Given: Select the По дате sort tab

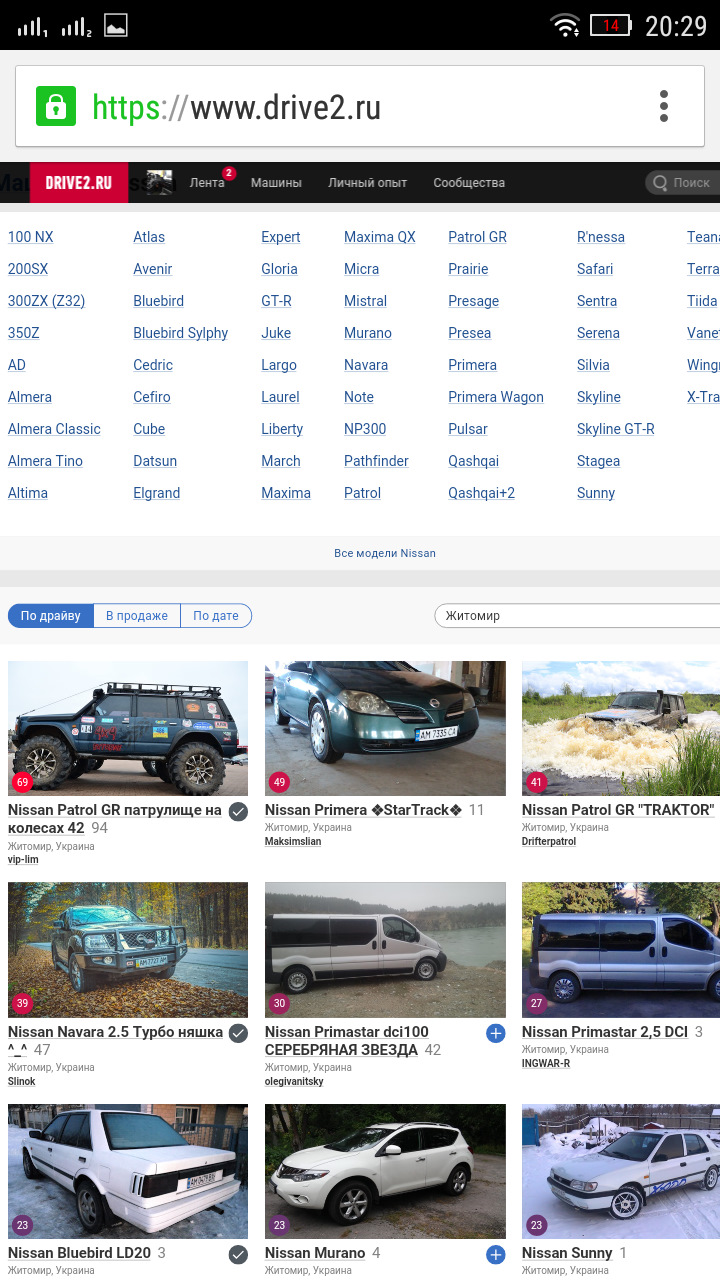Looking at the screenshot, I should 216,616.
